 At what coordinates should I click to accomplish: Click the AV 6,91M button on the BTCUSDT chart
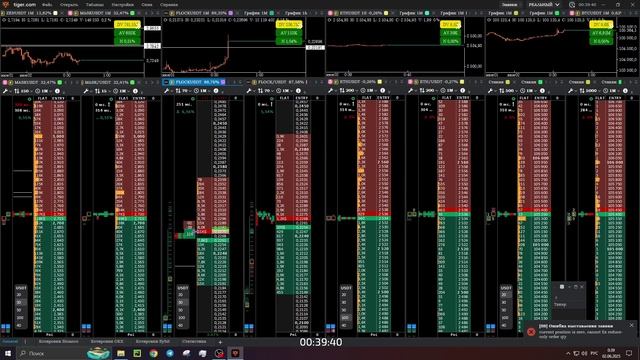click(601, 33)
